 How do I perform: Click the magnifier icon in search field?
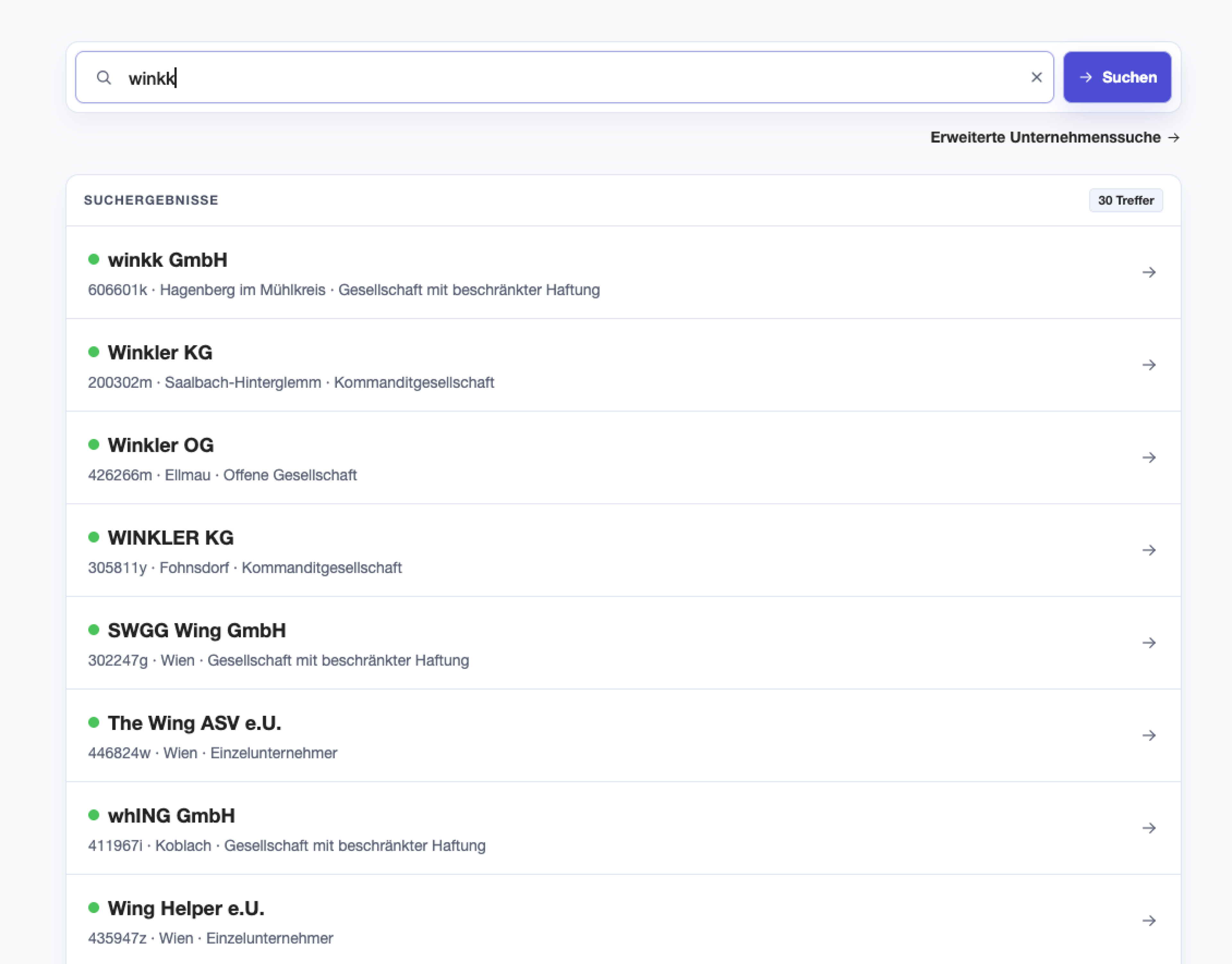click(104, 77)
